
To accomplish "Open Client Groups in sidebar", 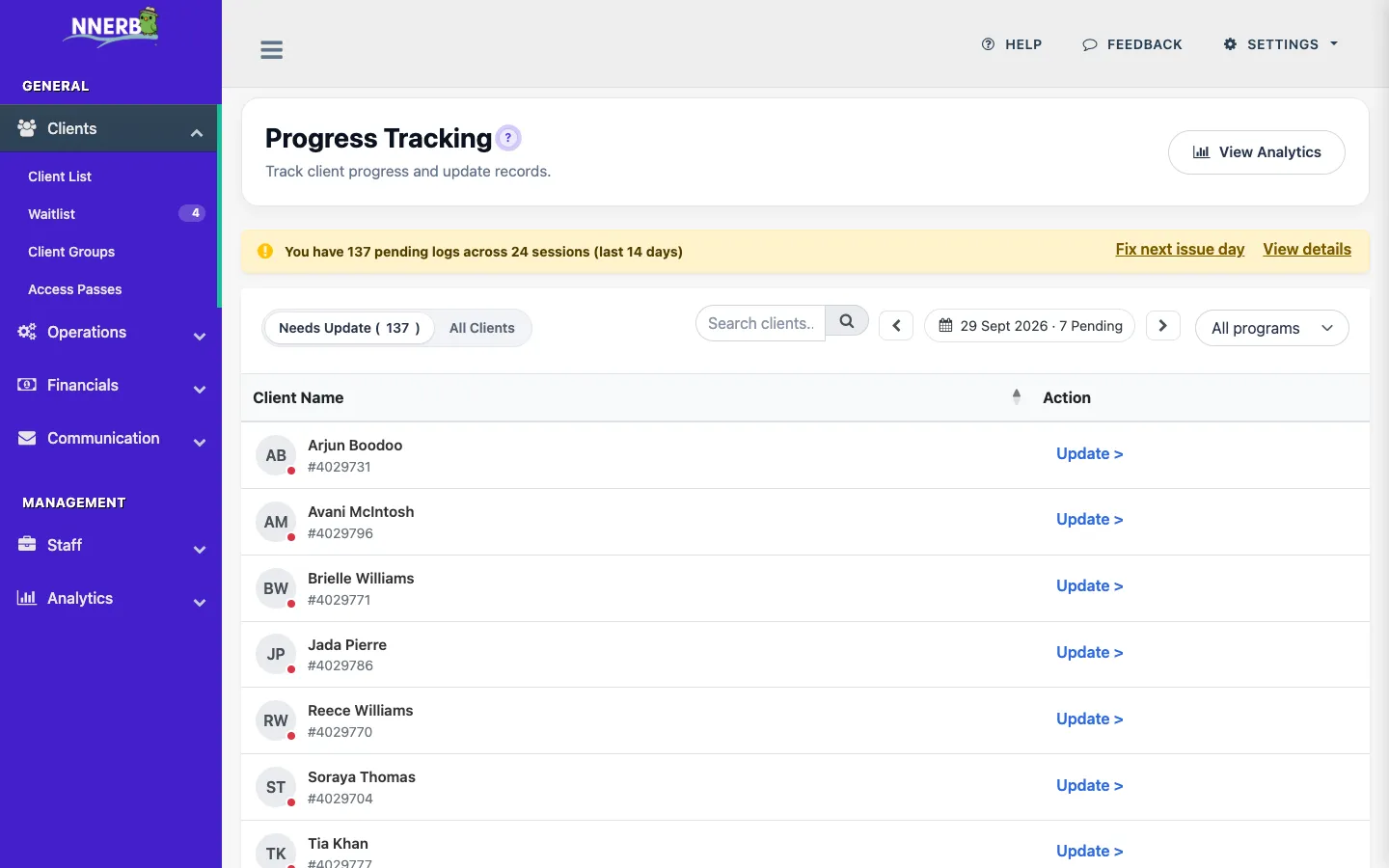I will click(x=71, y=252).
